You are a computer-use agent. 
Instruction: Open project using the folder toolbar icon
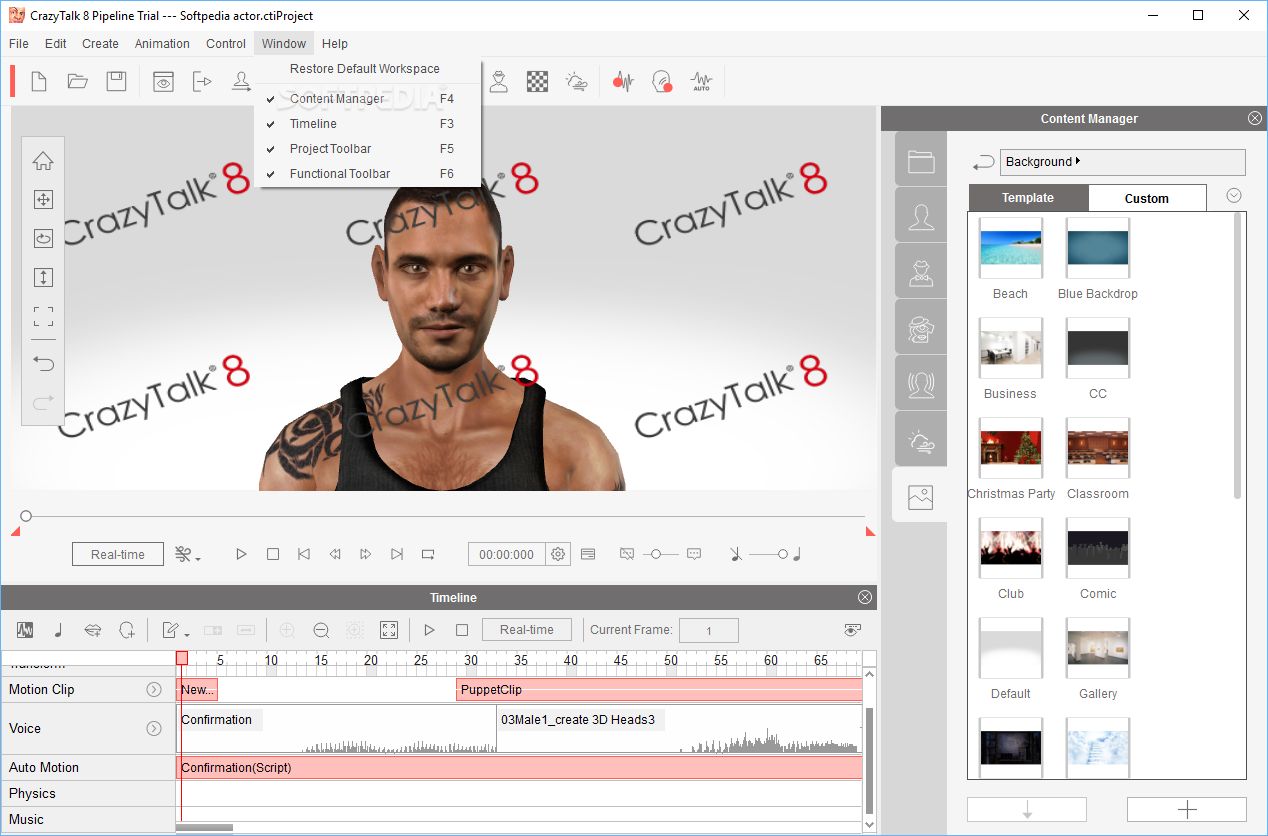point(78,82)
